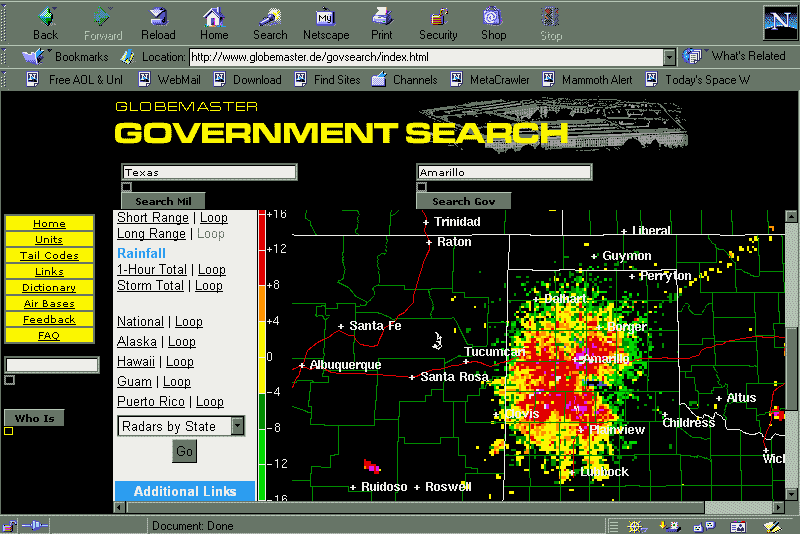Open the Puerto Rico radar link

tap(151, 401)
